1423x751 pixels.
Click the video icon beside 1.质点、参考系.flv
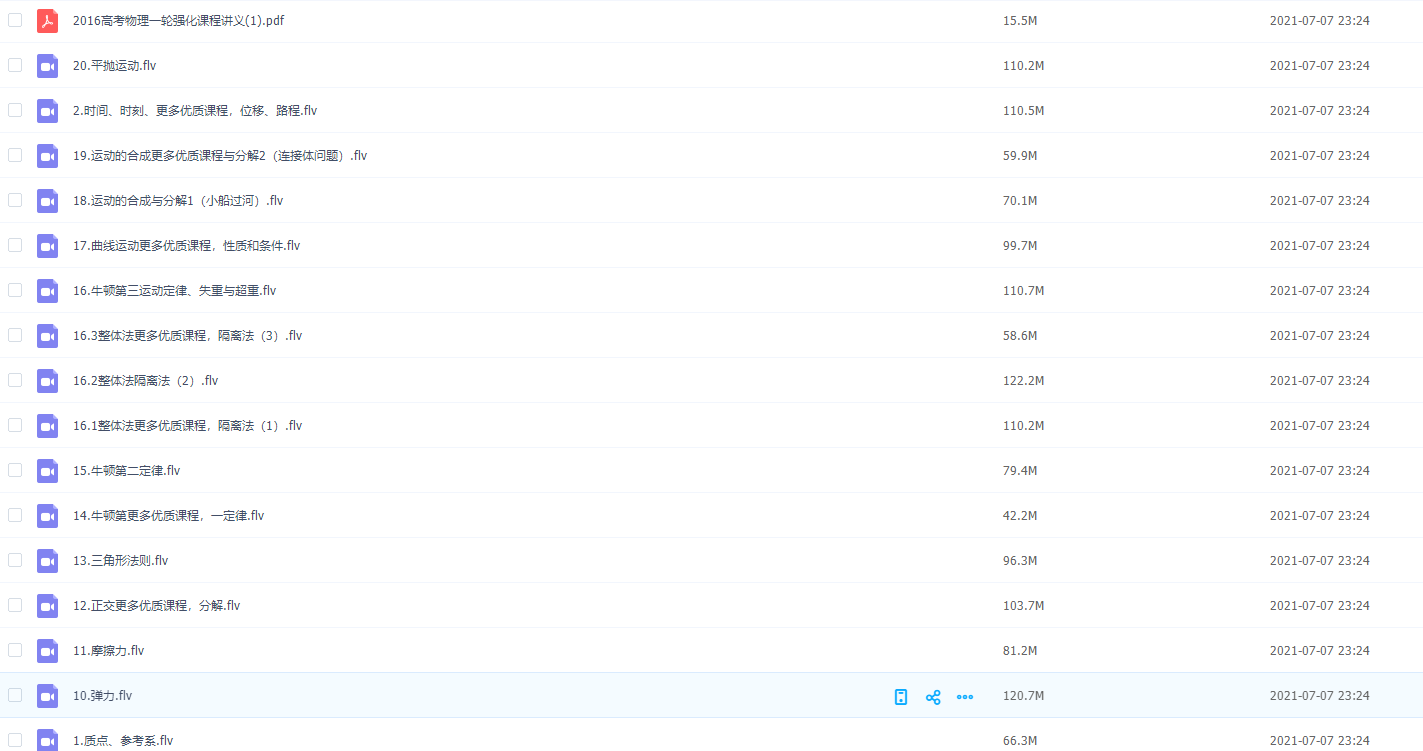pyautogui.click(x=47, y=740)
